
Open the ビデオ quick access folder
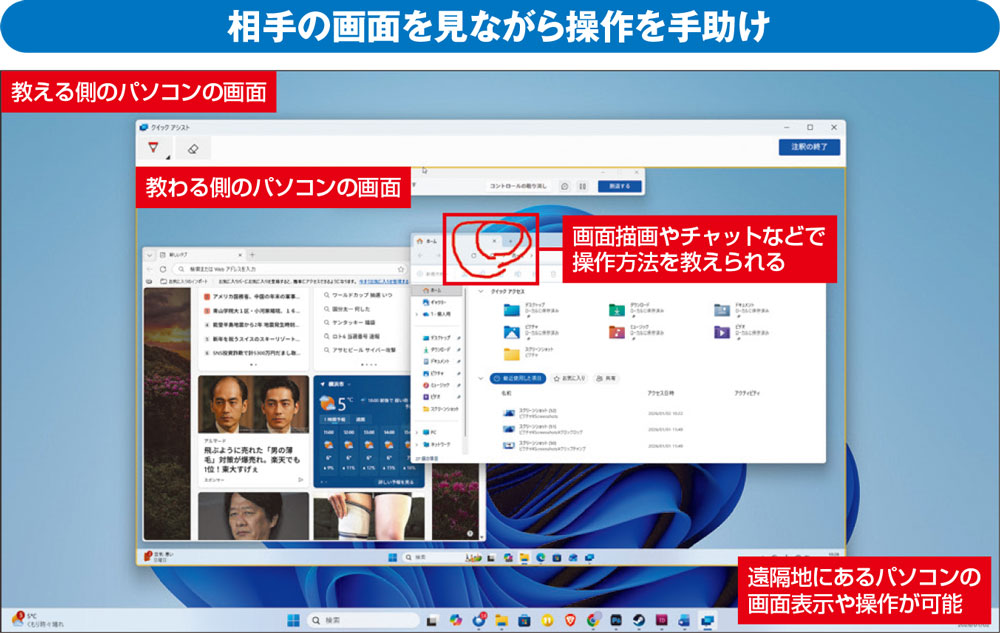(740, 331)
